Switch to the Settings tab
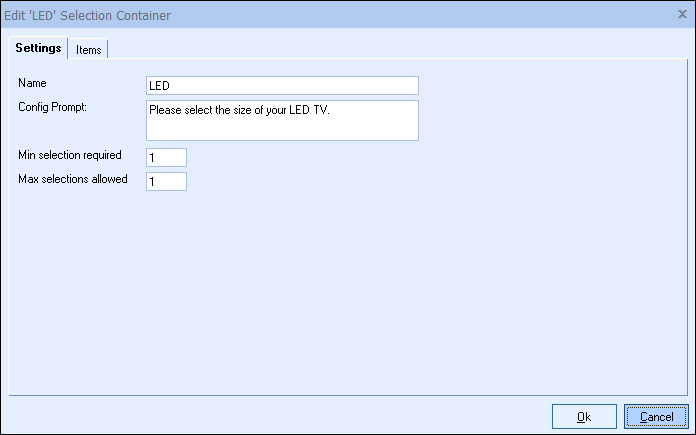The image size is (696, 435). 39,49
